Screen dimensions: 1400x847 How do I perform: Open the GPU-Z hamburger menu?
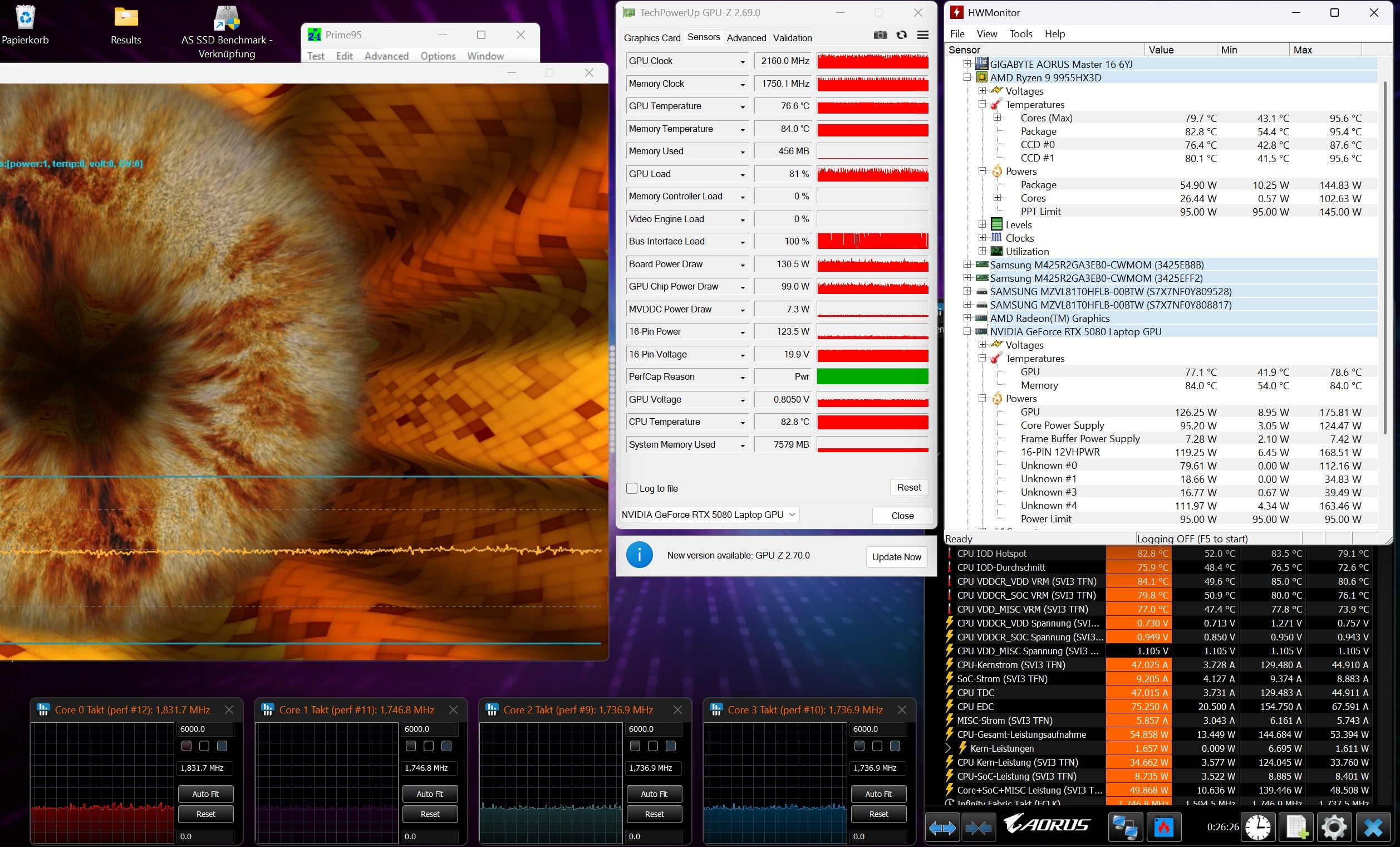click(x=923, y=35)
